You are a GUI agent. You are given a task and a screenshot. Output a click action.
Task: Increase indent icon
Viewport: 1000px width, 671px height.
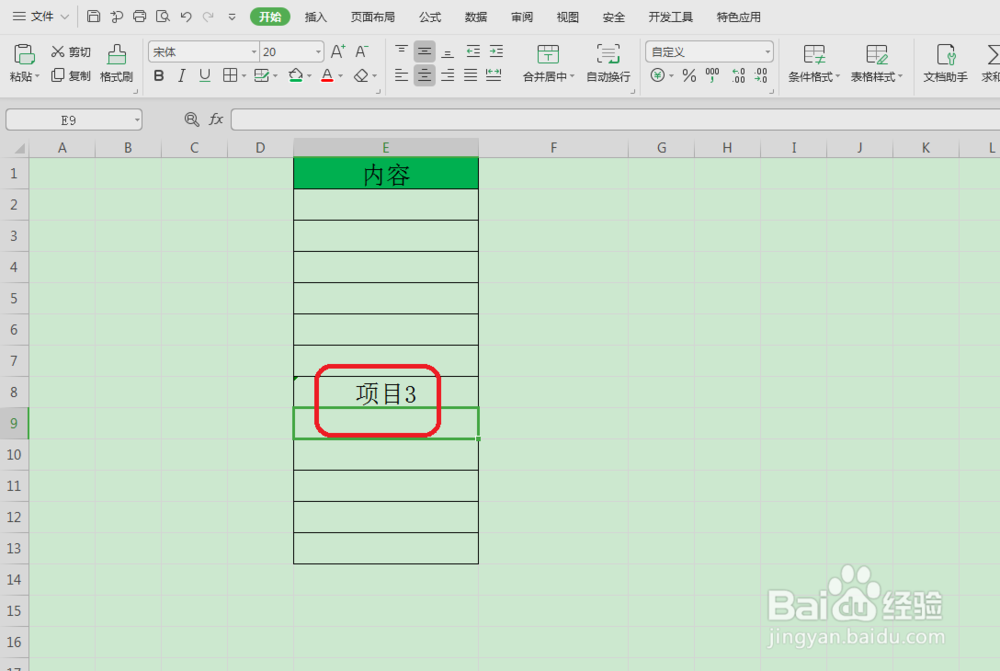tap(496, 52)
